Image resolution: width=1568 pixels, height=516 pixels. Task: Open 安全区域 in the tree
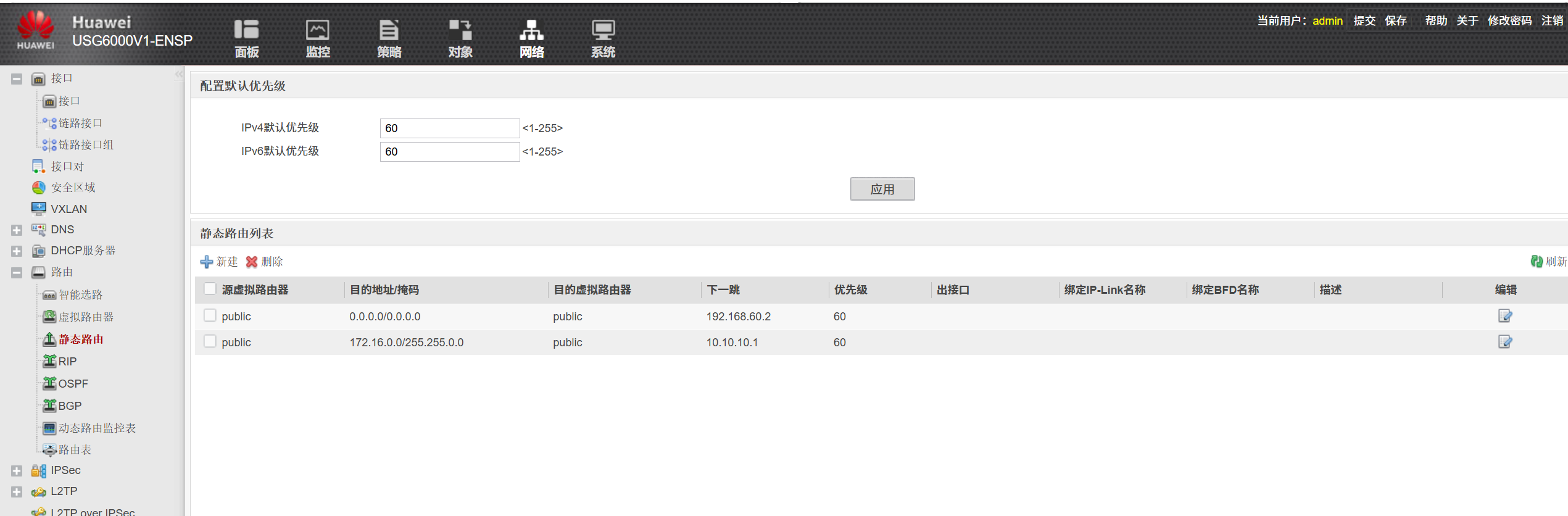click(73, 188)
